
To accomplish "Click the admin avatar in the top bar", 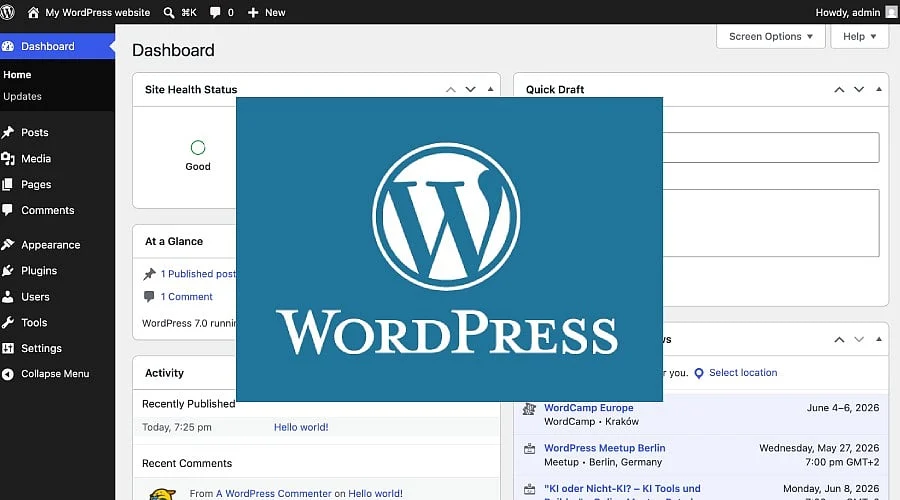I will click(x=891, y=12).
